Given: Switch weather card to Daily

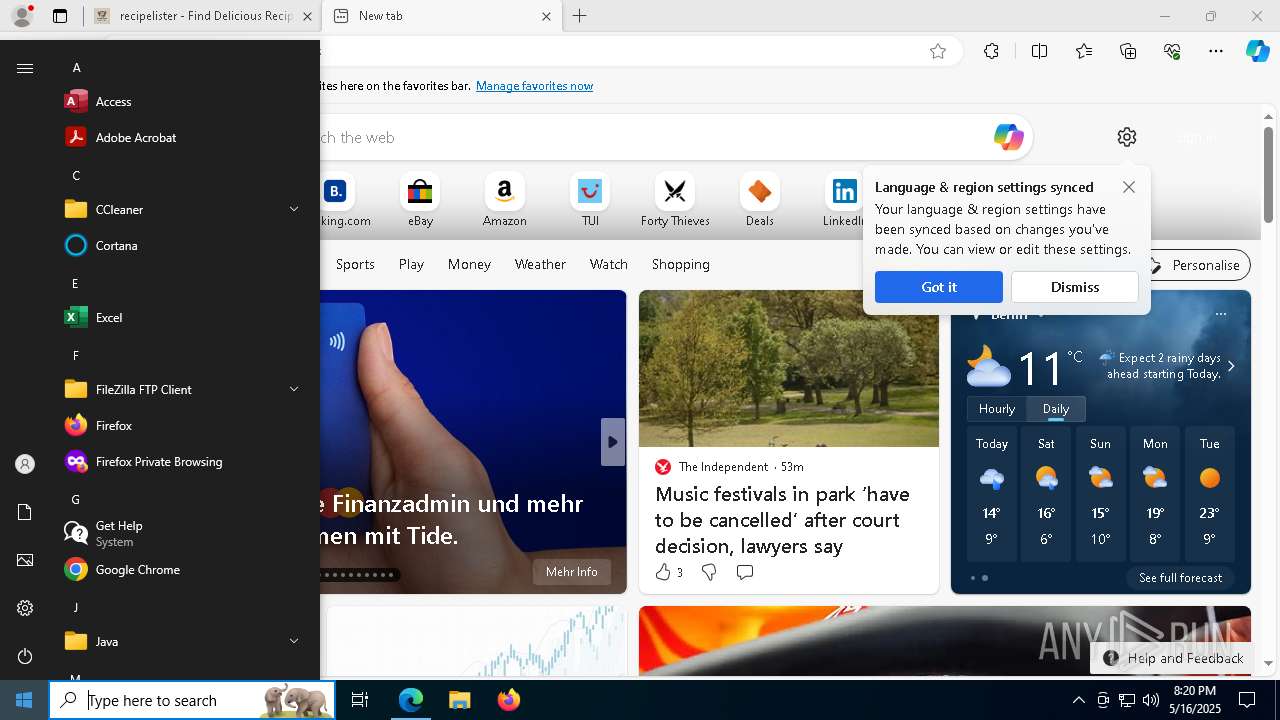Looking at the screenshot, I should 1056,409.
